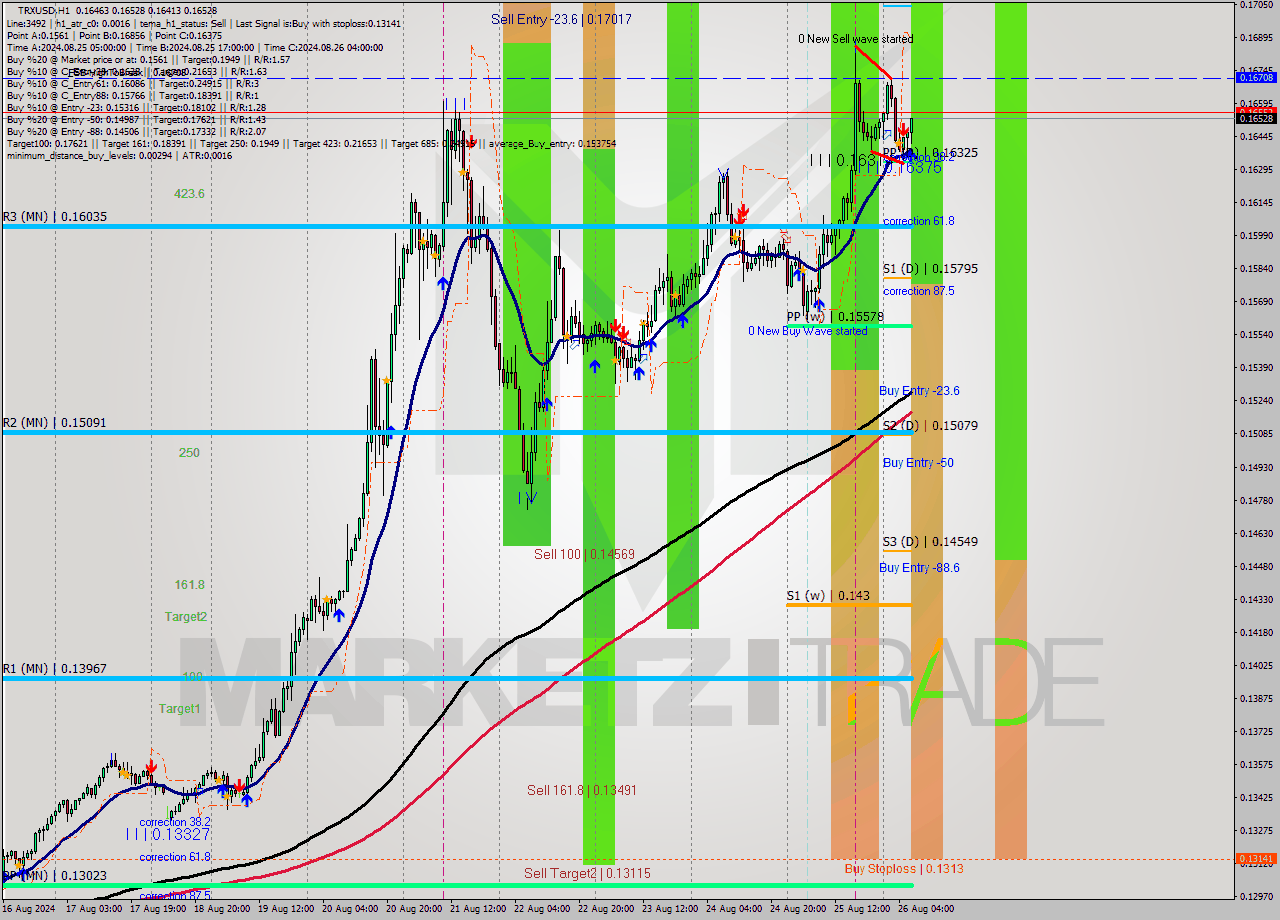Click the 0.14025 price axis value
This screenshot has height=920, width=1280.
point(1257,665)
